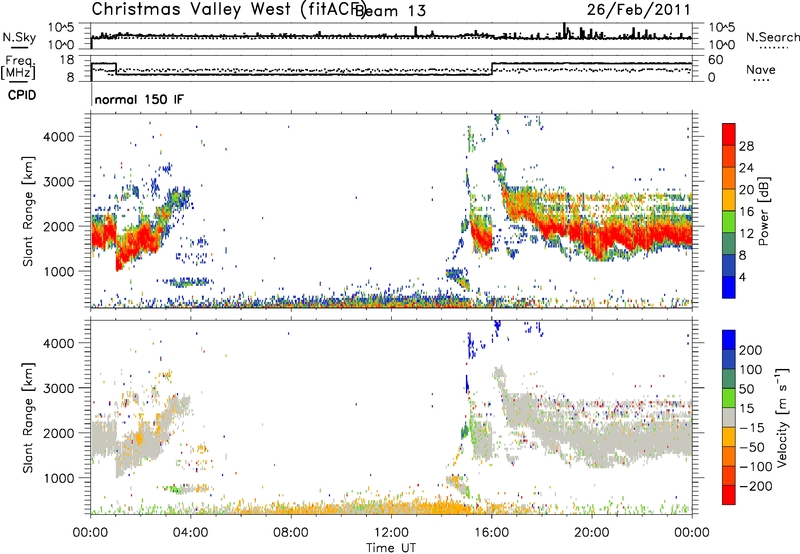The width and height of the screenshot is (800, 554).
Task: Click the 'Christmas Valley West (fitACF)' title
Action: tap(228, 10)
